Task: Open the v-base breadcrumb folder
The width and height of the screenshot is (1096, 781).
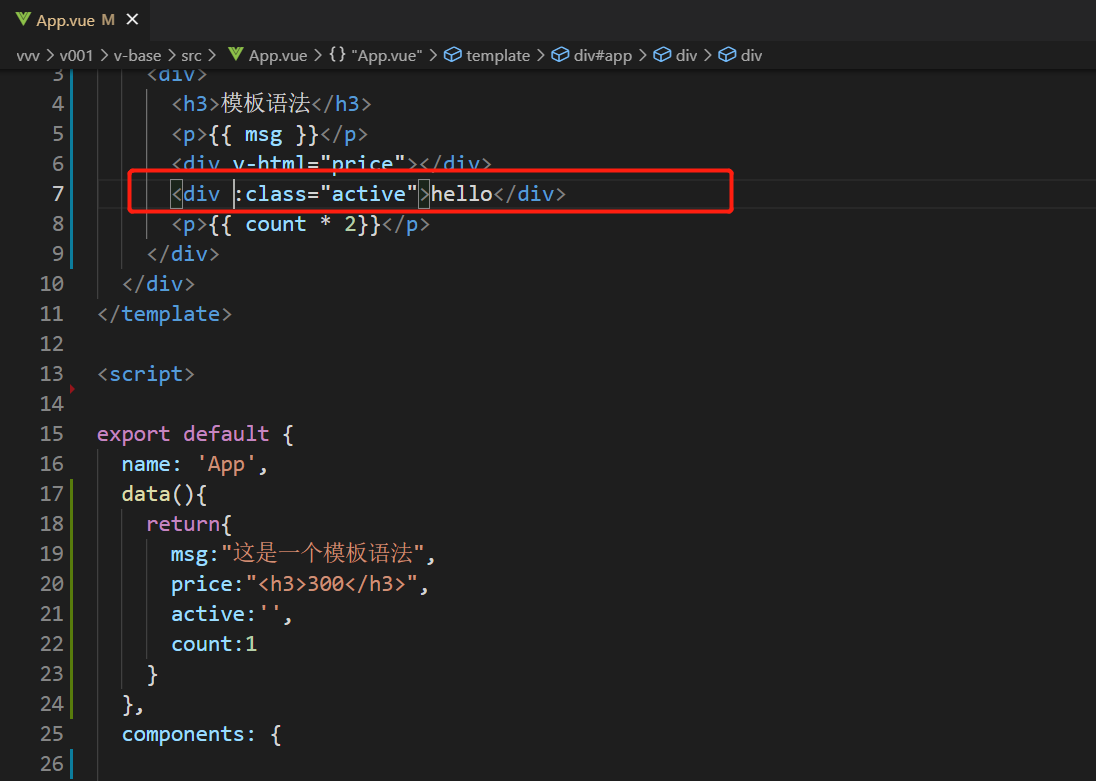Action: tap(137, 55)
